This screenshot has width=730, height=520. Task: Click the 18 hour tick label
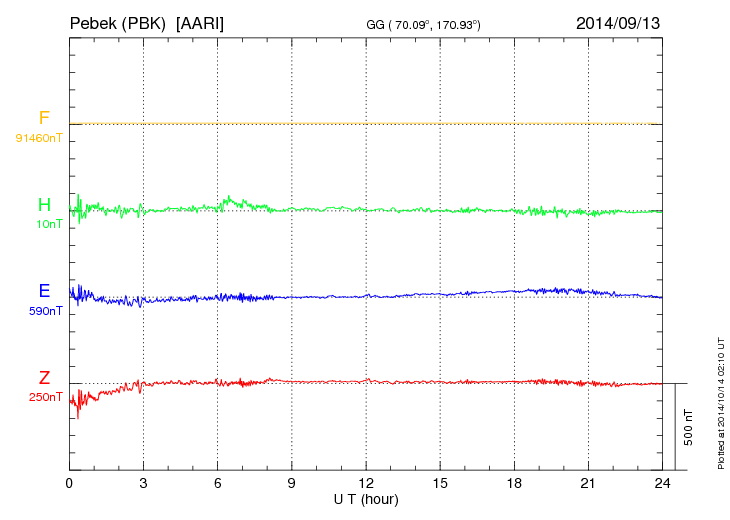pos(514,483)
